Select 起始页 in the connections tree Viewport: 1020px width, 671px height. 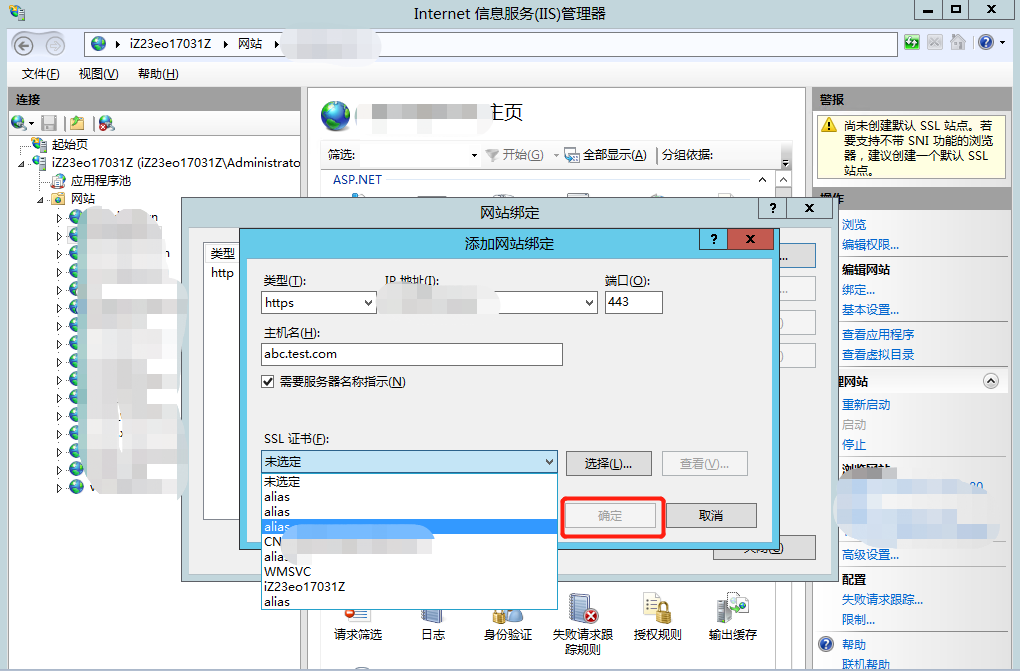tap(70, 144)
